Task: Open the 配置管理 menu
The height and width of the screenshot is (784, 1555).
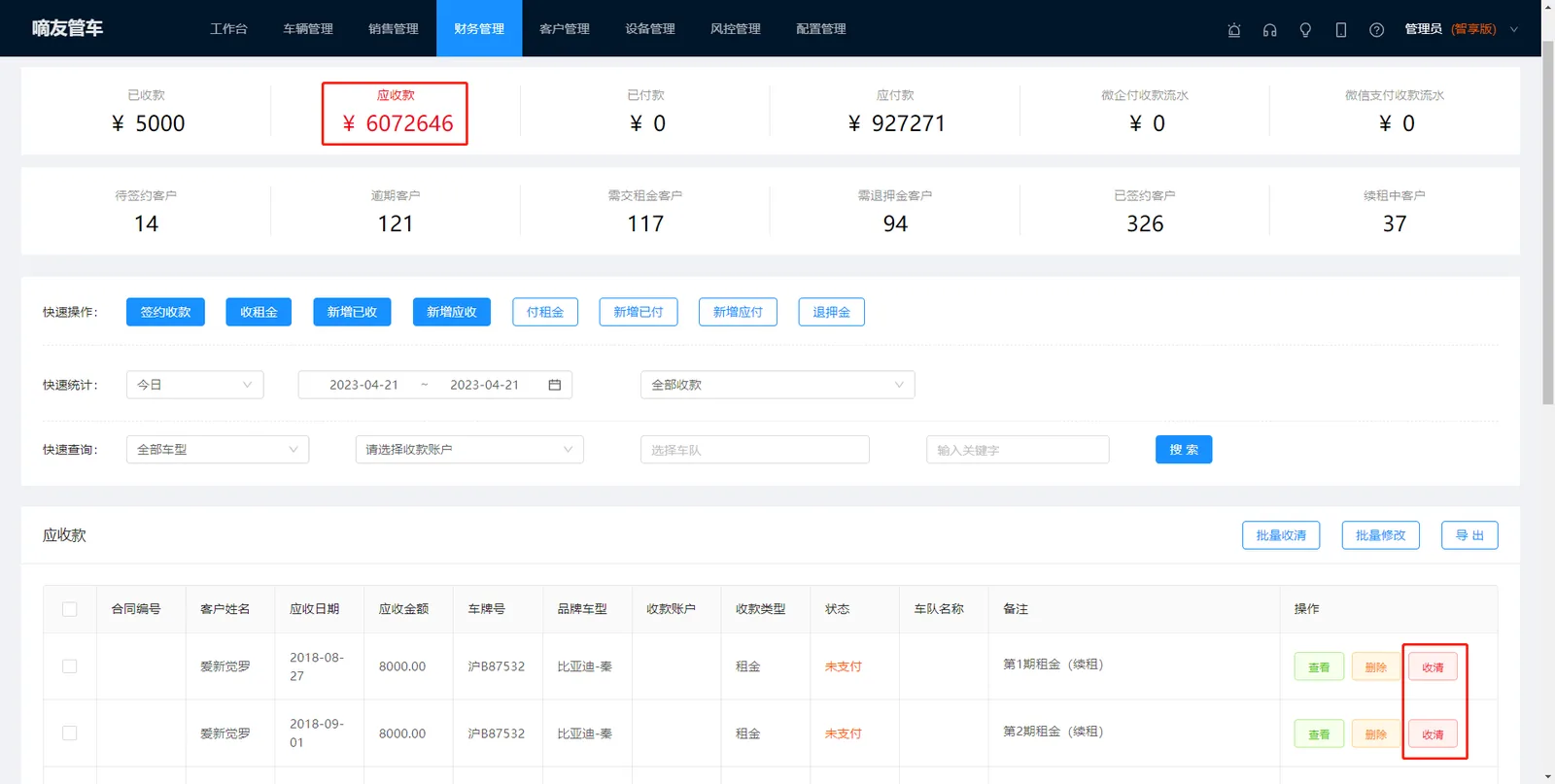Action: click(x=821, y=28)
